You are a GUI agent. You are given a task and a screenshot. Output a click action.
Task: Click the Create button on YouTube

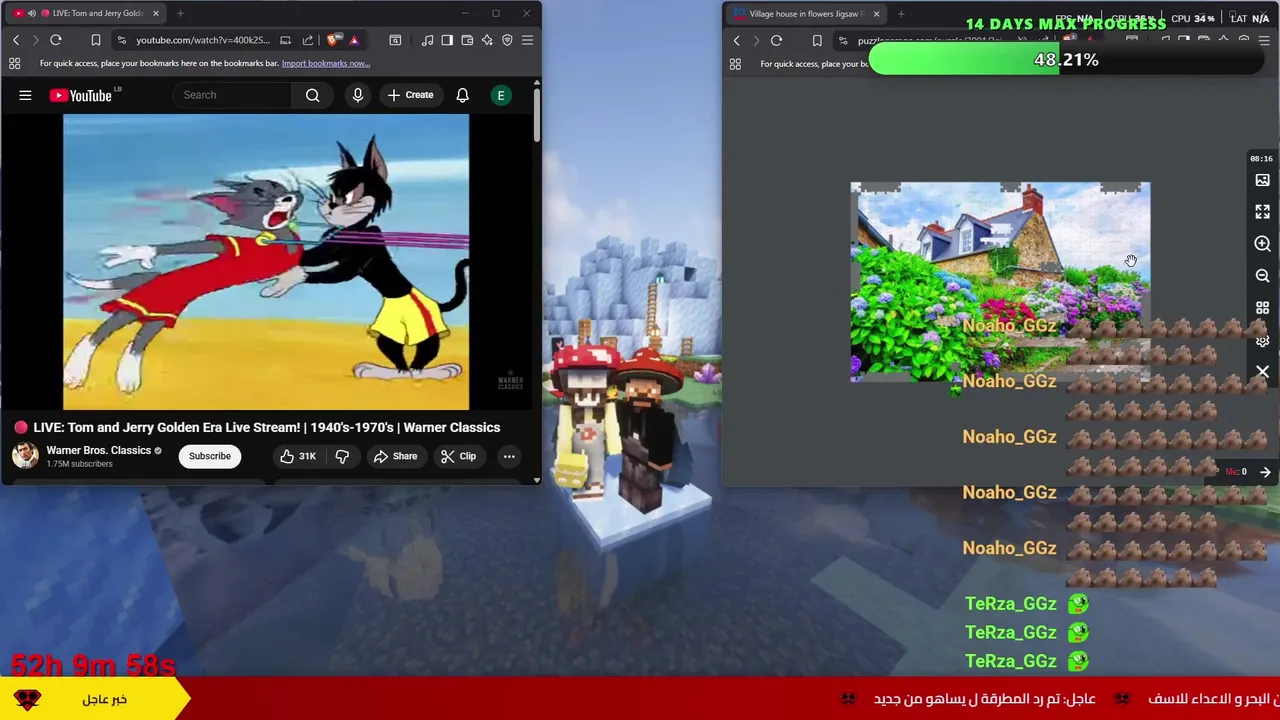pos(410,95)
